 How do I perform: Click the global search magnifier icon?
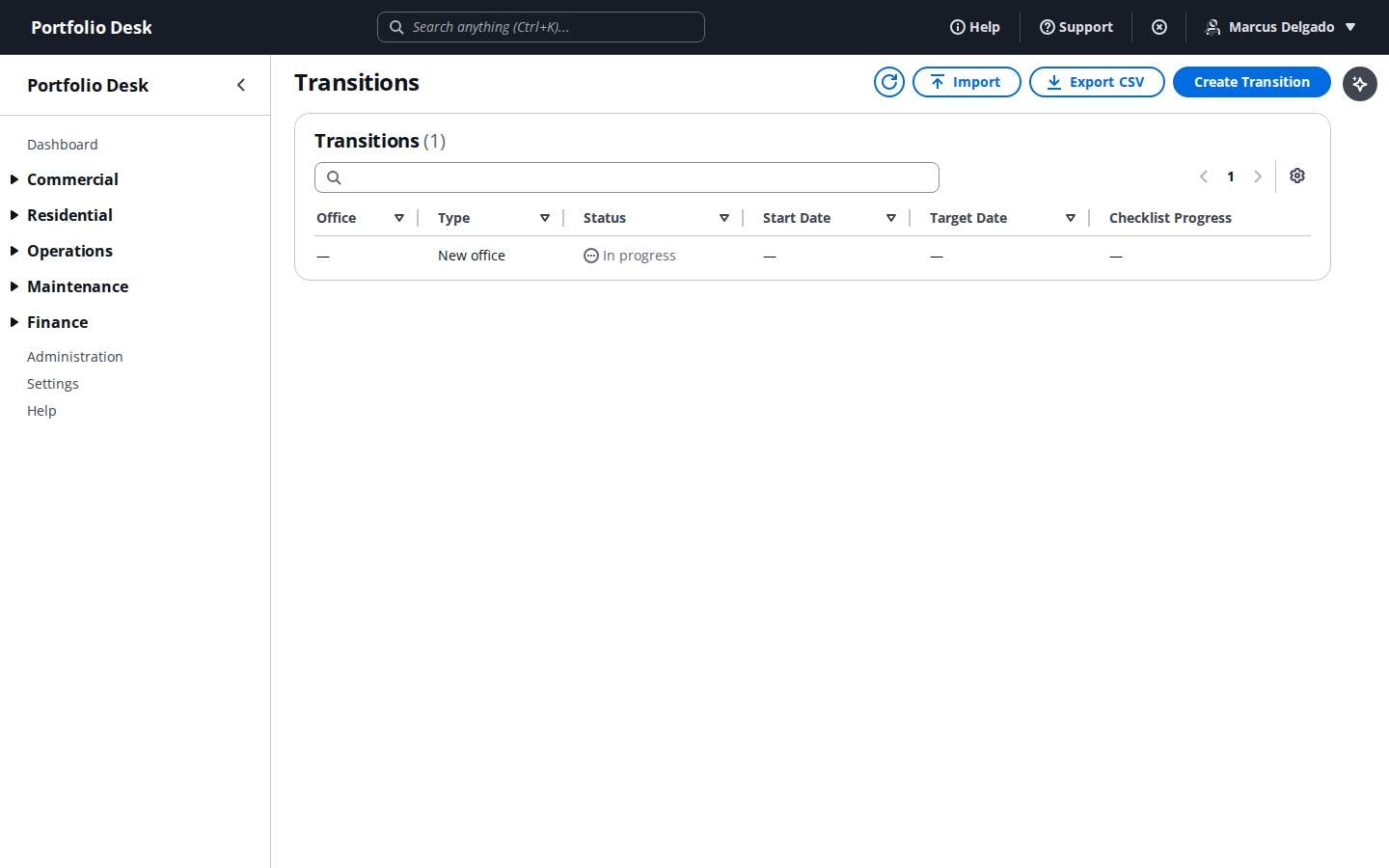click(x=396, y=27)
